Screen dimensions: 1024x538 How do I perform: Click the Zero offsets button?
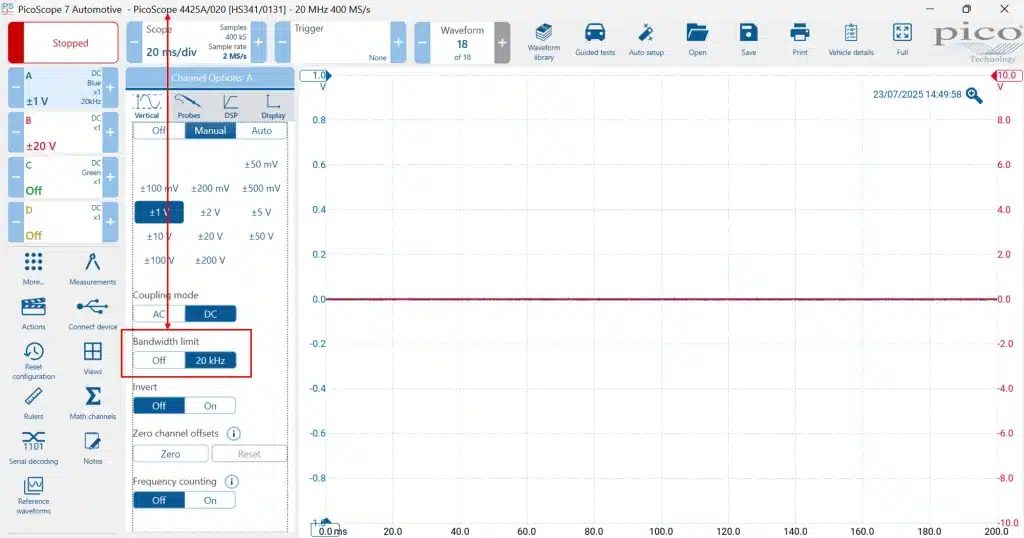(x=170, y=454)
